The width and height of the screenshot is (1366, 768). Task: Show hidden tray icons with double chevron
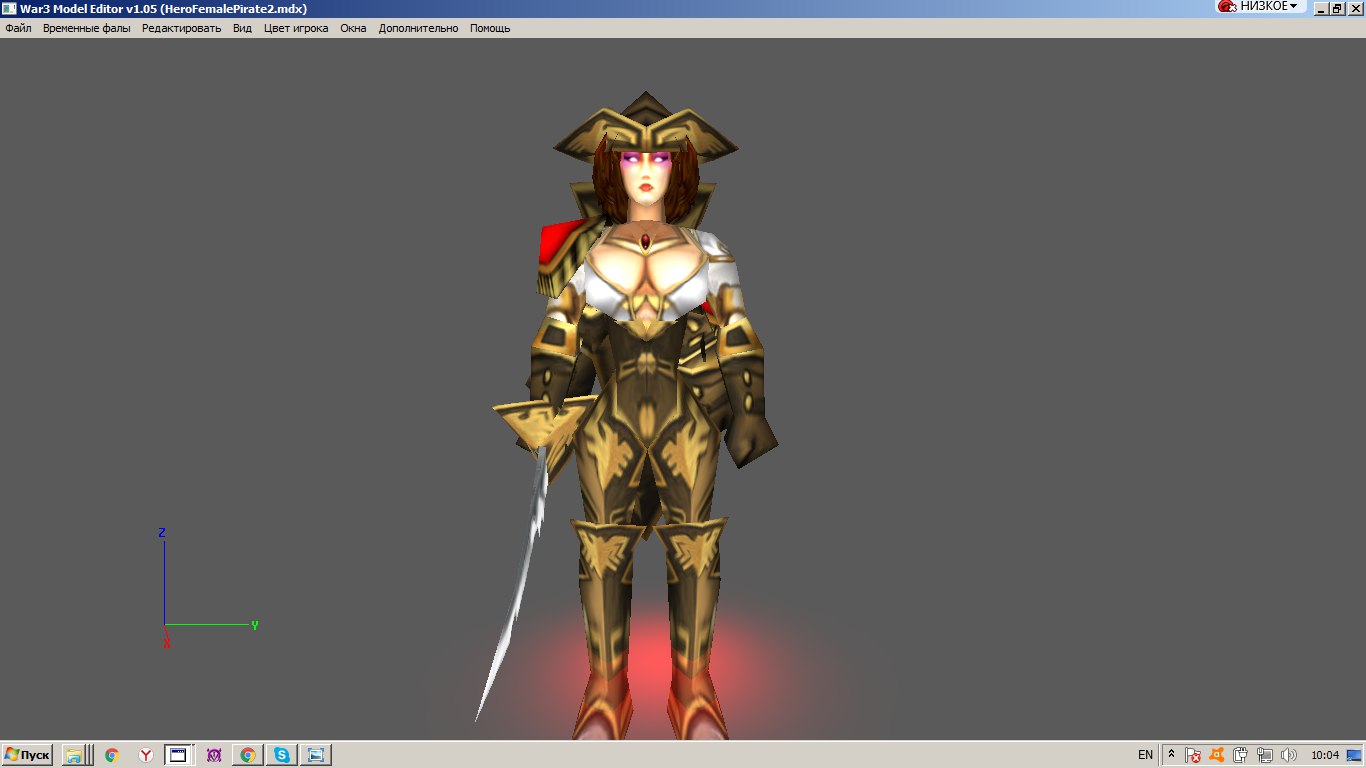1172,755
